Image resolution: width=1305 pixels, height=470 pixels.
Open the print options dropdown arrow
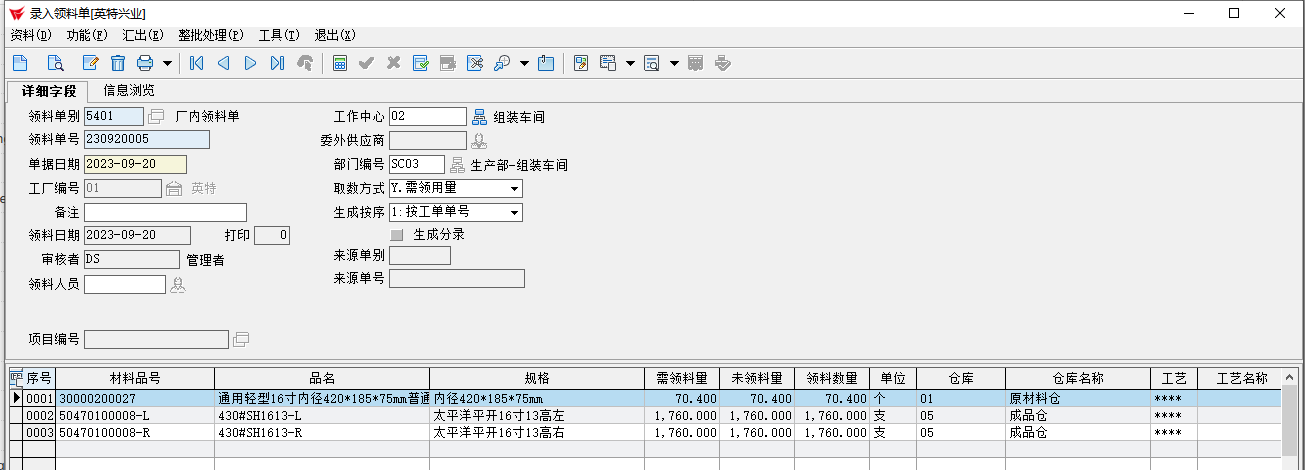click(167, 63)
